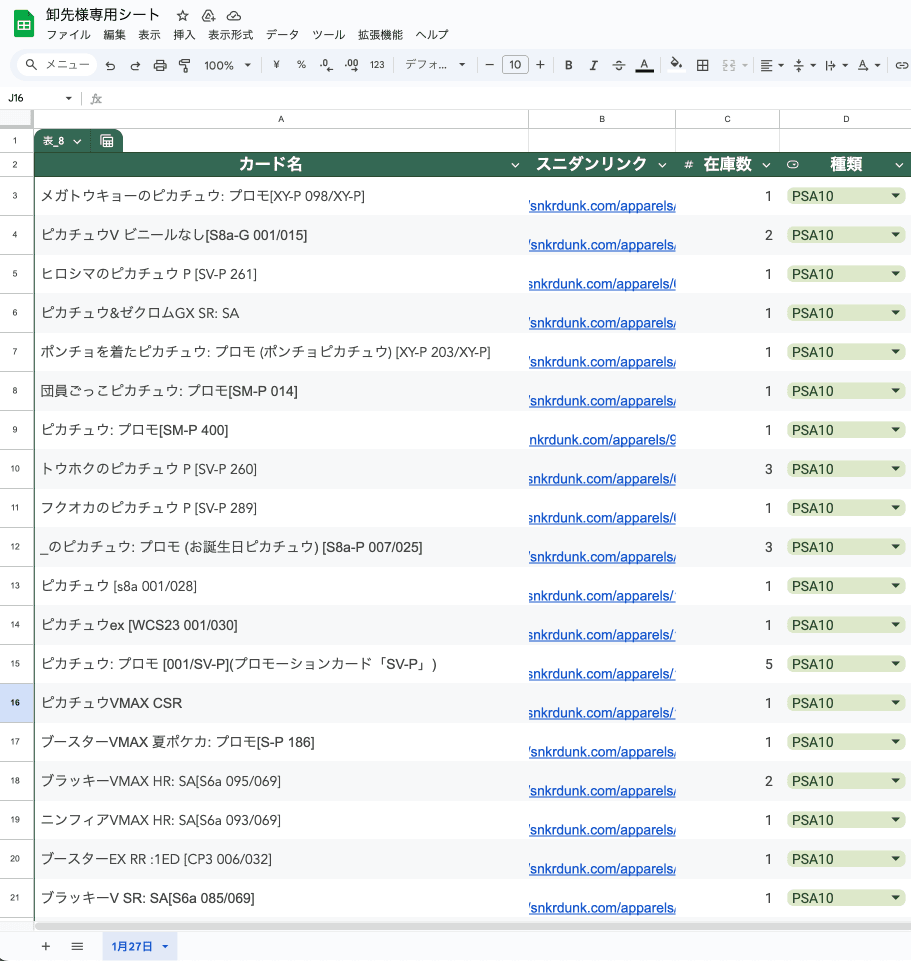Open the Google Sheets home icon
This screenshot has height=961, width=911.
click(x=24, y=24)
